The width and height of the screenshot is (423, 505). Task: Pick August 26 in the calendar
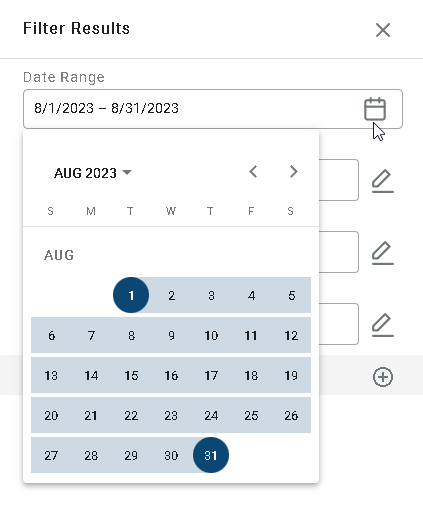291,415
